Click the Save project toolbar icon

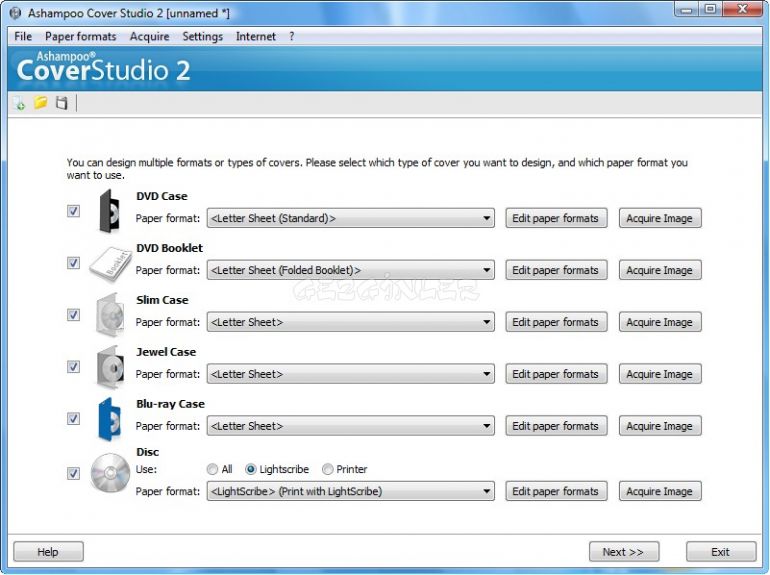[61, 103]
